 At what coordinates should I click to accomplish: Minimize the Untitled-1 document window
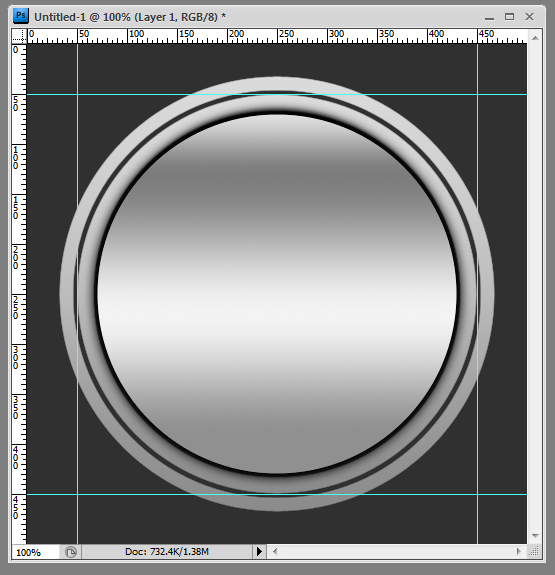pyautogui.click(x=489, y=17)
